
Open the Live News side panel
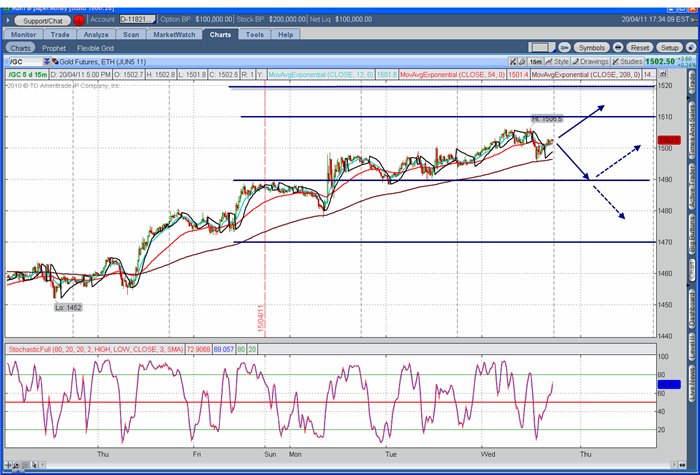[x=692, y=382]
